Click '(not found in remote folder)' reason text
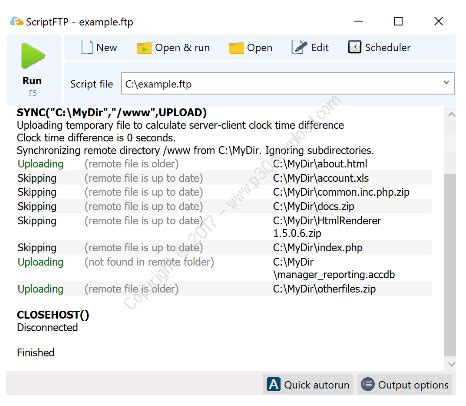 coord(149,262)
